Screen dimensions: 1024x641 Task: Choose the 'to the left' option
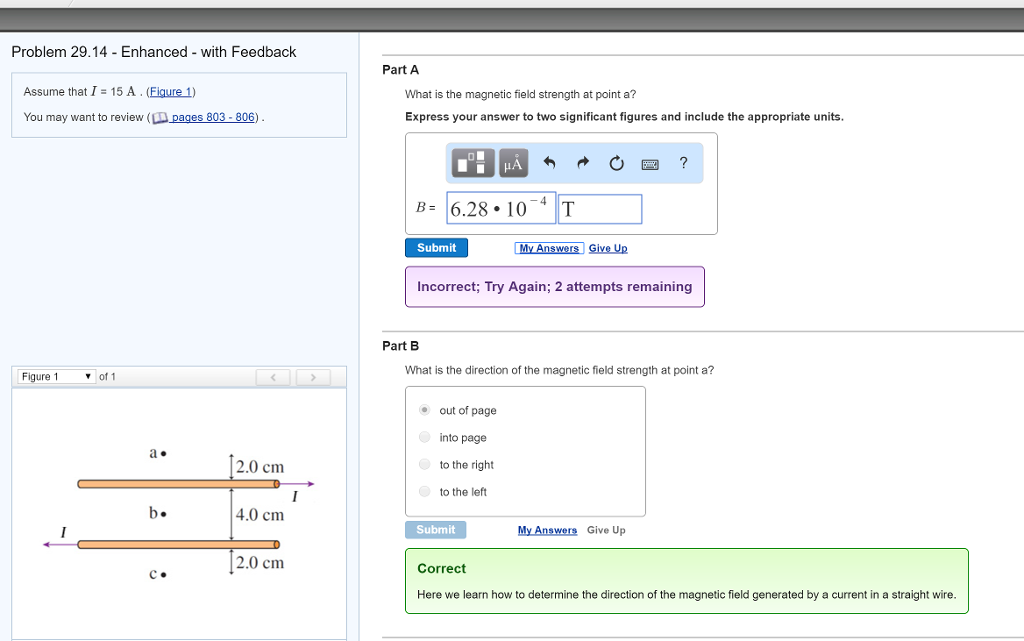click(x=424, y=491)
